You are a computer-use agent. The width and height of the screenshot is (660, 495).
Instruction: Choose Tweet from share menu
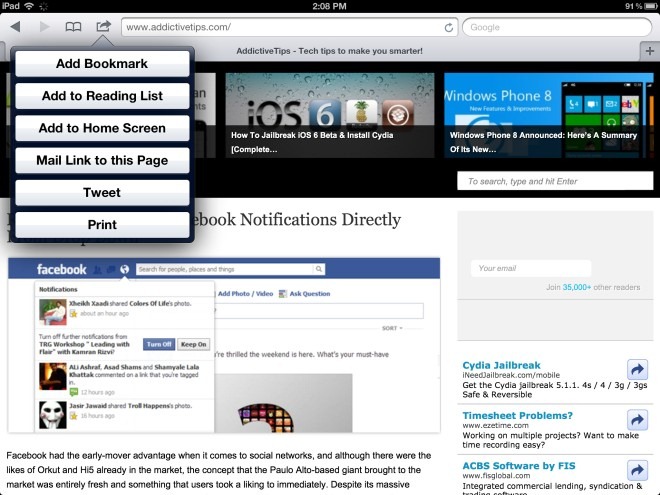pos(102,192)
